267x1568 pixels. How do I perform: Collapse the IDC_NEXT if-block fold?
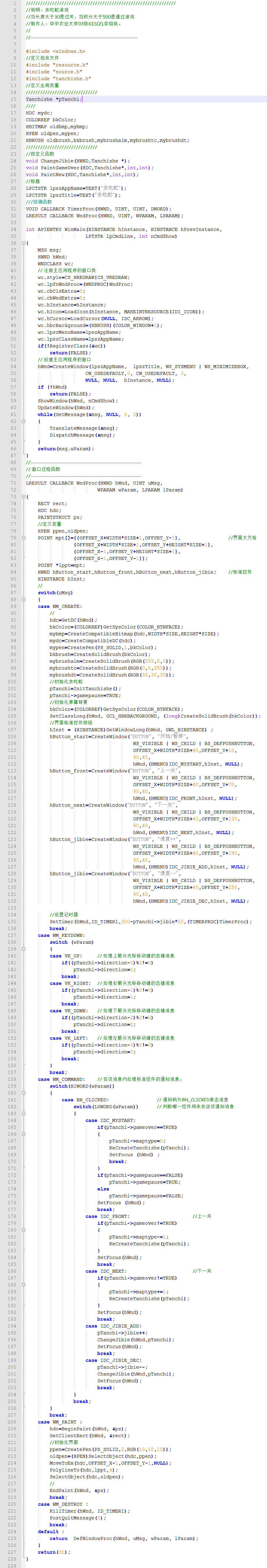point(23,1284)
